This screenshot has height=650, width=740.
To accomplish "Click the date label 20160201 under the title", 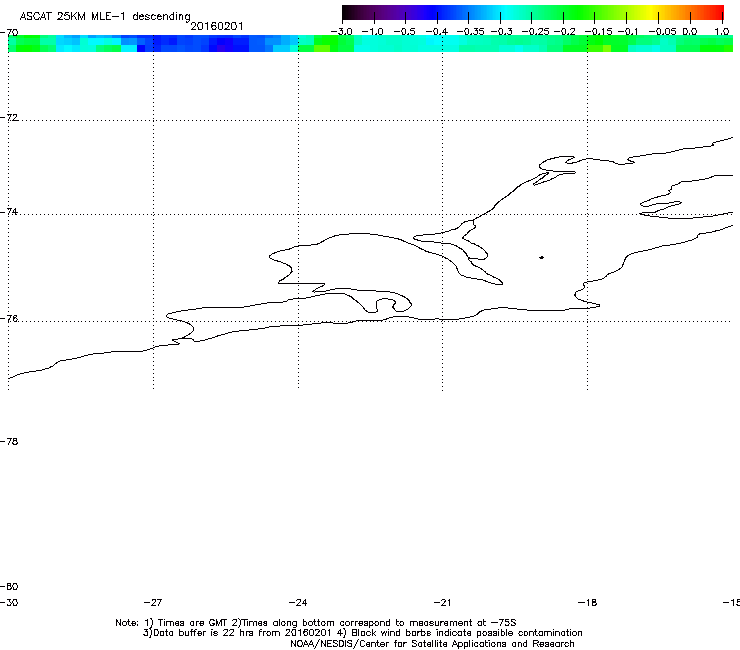I will tap(217, 26).
